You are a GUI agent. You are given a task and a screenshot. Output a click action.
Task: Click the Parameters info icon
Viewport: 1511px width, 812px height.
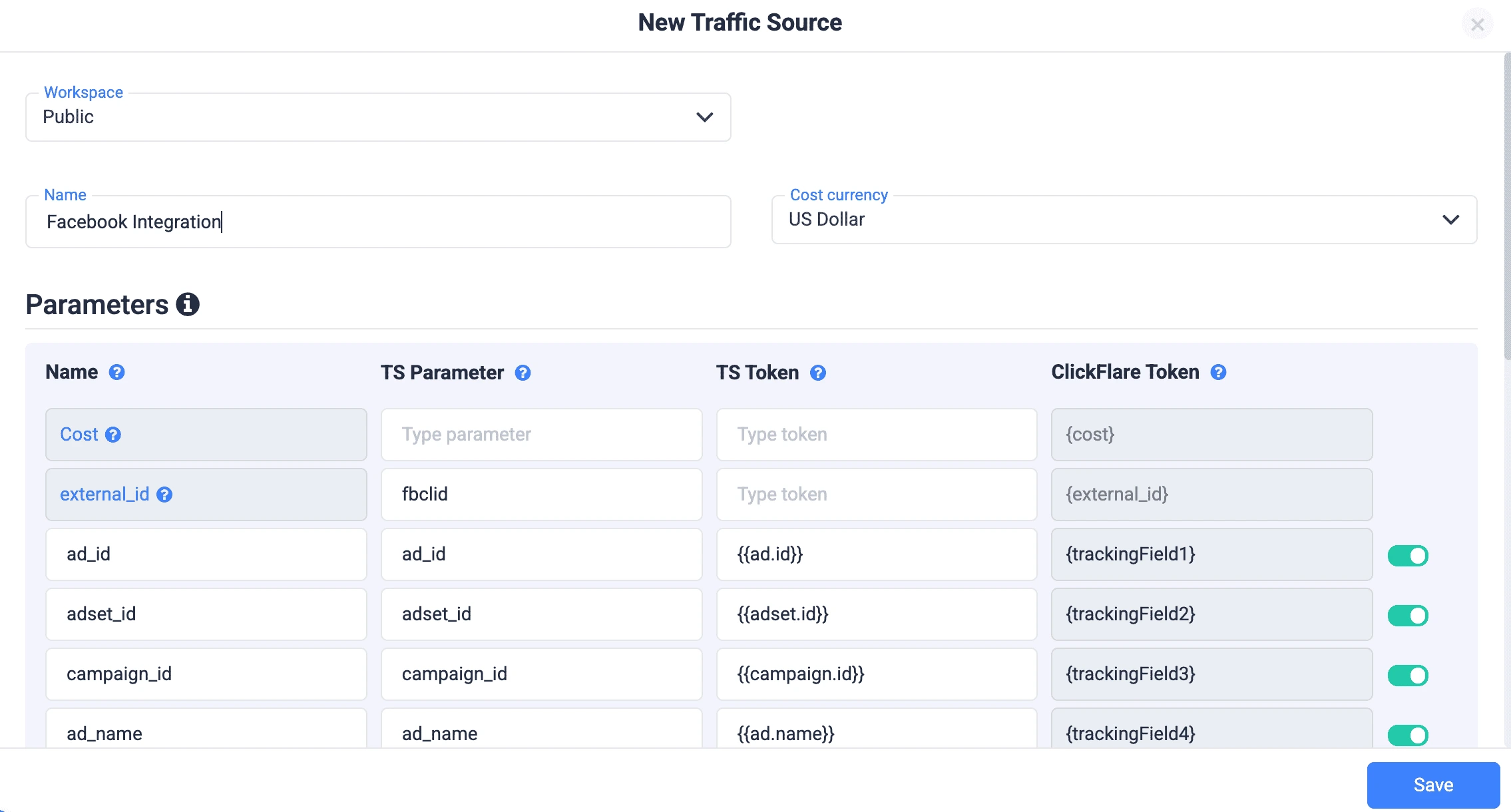[x=188, y=304]
